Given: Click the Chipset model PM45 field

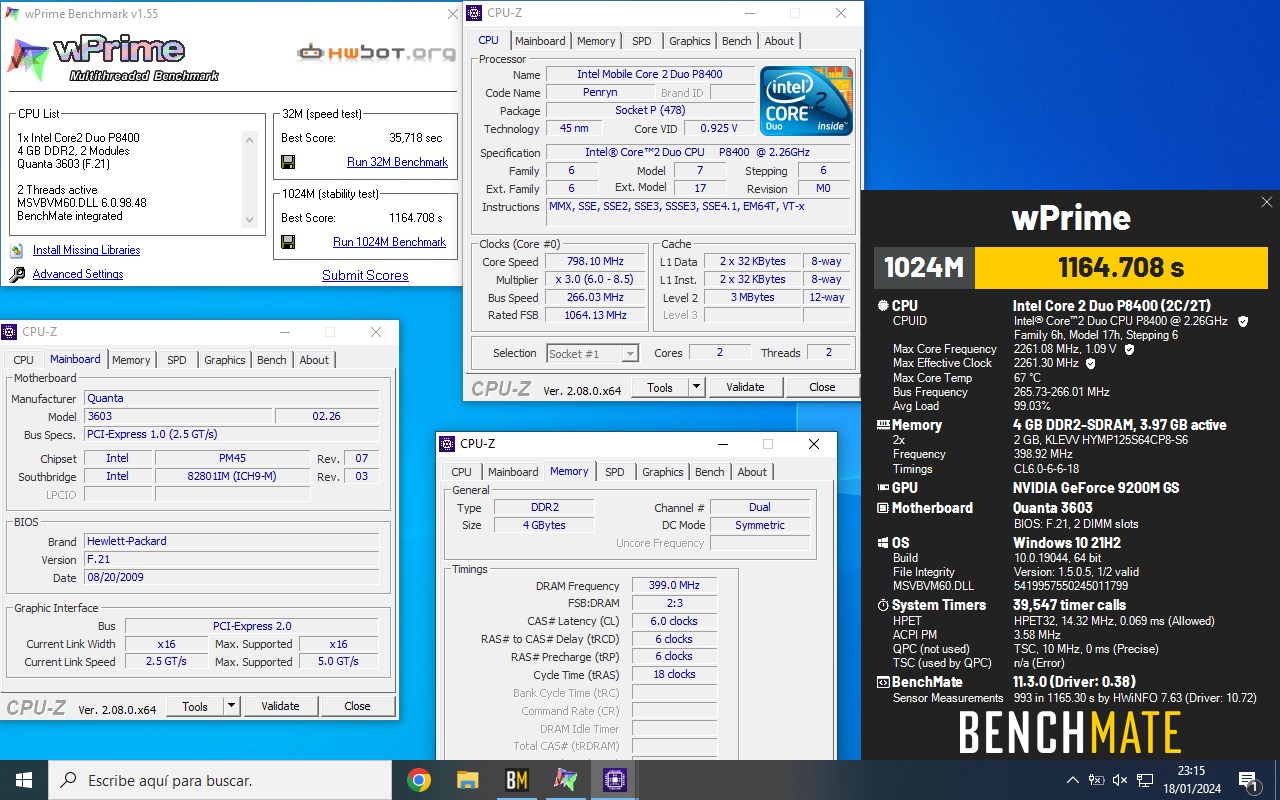Looking at the screenshot, I should point(232,458).
